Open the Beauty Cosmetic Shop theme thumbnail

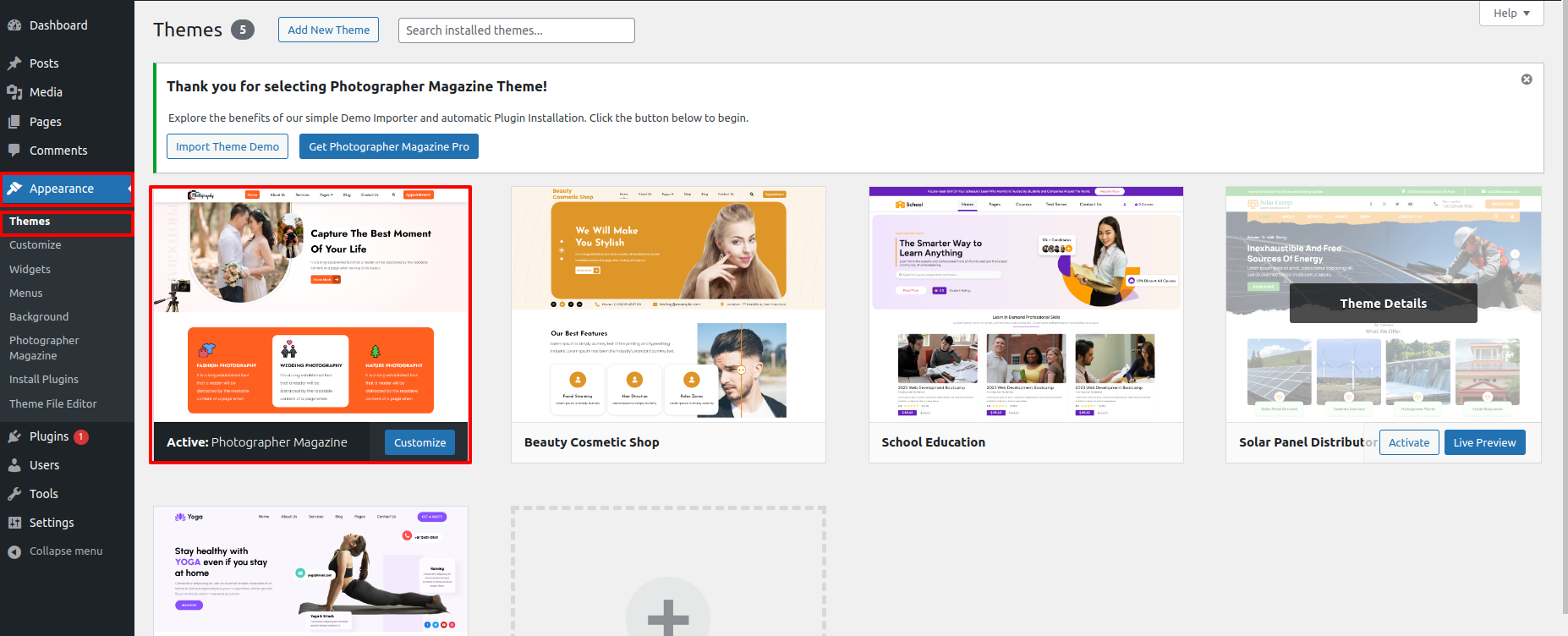[668, 304]
